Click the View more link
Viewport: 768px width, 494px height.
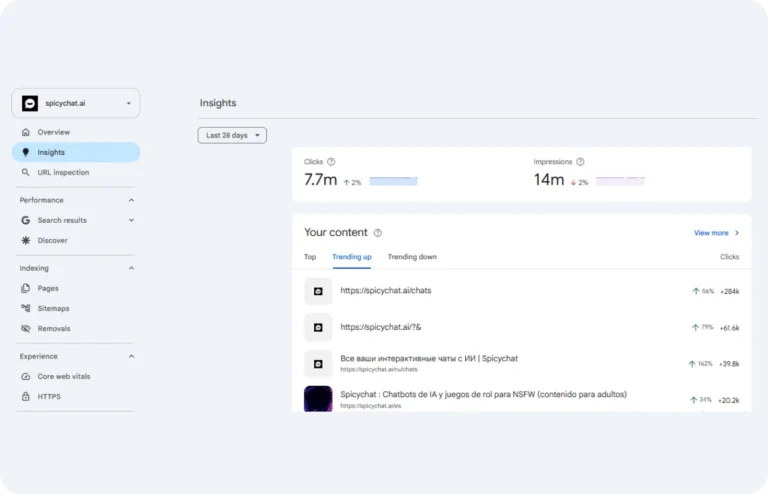pyautogui.click(x=711, y=233)
